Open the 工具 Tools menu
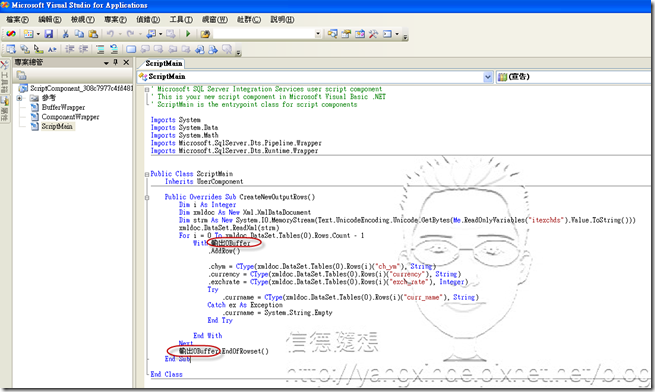 [181, 20]
